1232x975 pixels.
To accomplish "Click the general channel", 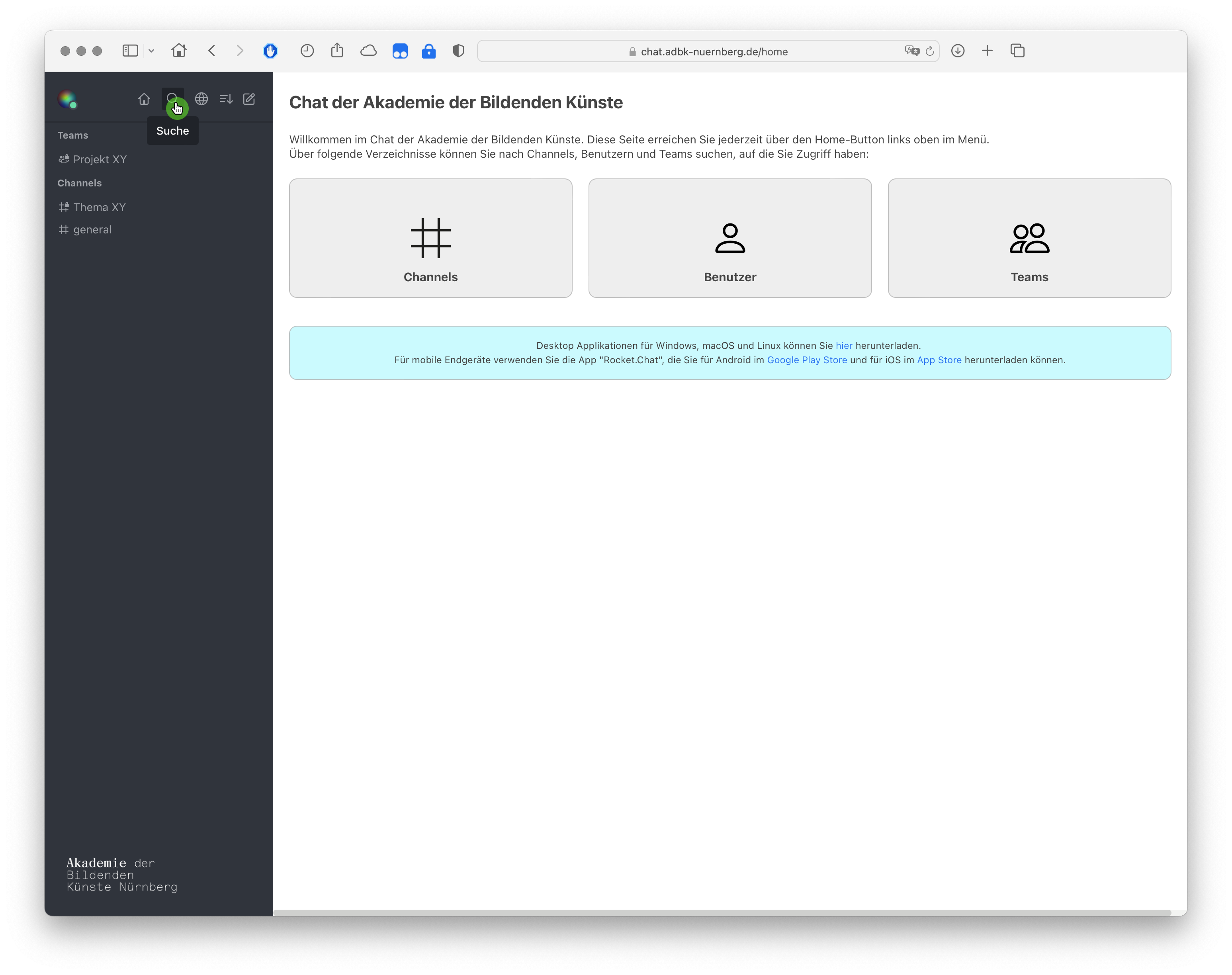I will pos(92,229).
